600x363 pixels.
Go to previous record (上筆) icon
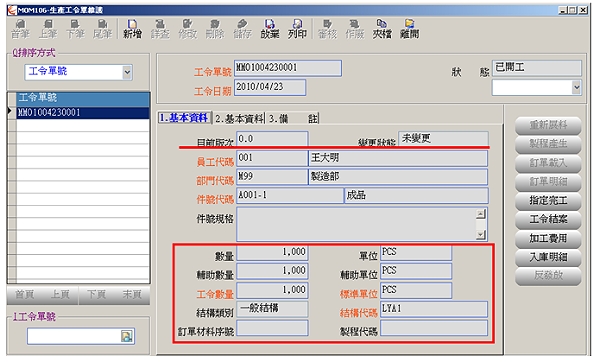tap(48, 29)
